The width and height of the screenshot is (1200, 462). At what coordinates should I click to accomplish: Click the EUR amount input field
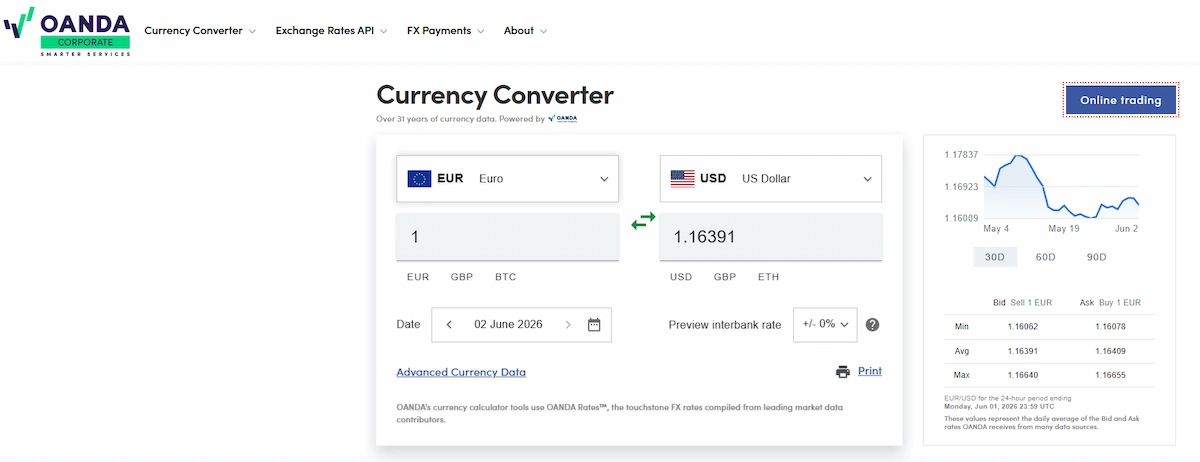pyautogui.click(x=508, y=237)
